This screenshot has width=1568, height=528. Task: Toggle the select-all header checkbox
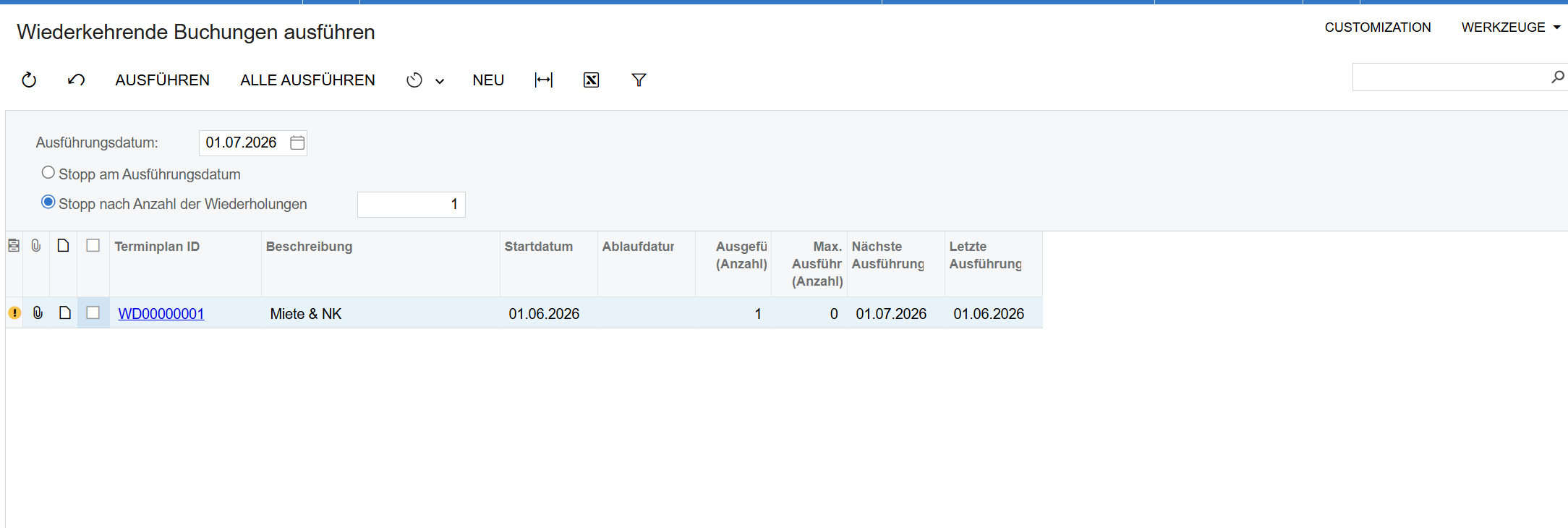(x=93, y=246)
